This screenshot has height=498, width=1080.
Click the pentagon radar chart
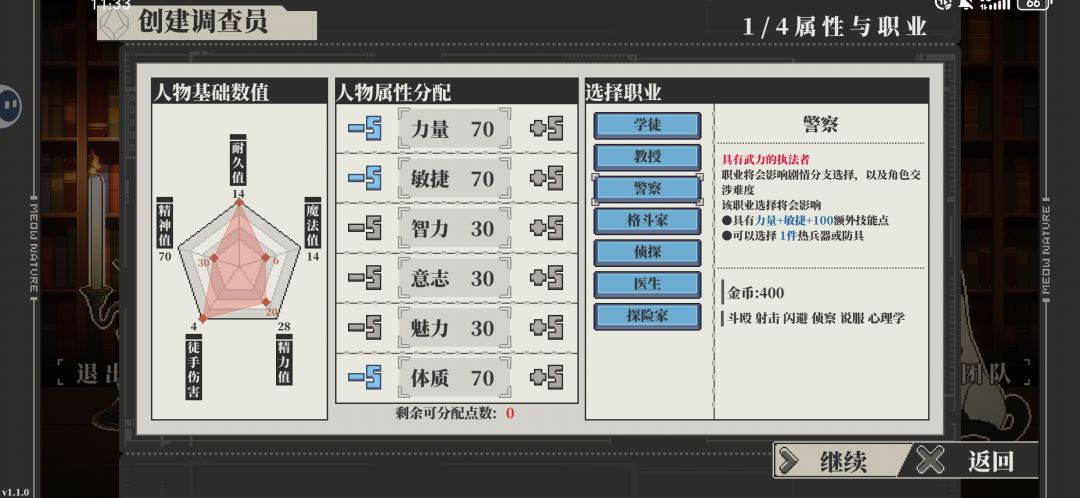(239, 260)
